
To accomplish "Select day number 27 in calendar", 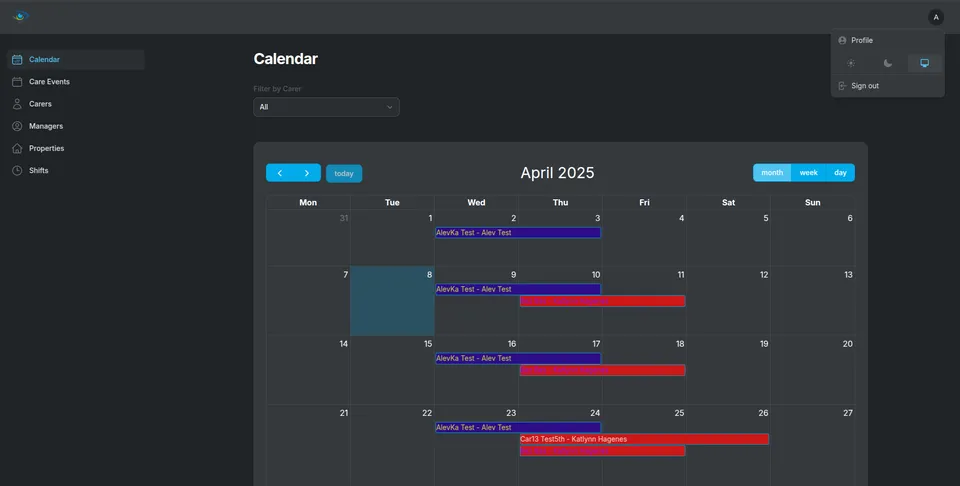I will [x=848, y=413].
